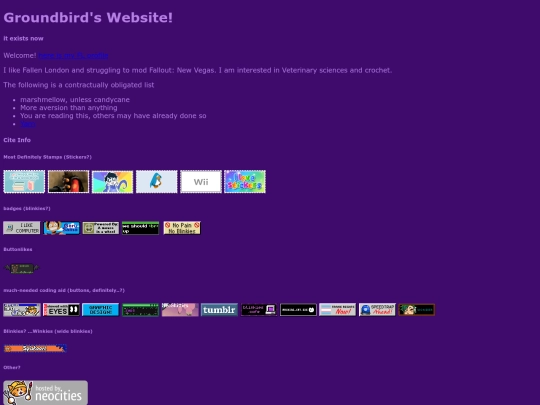Click the dark green terminal-style button
Screen dimensions: 540x405
click(x=141, y=310)
